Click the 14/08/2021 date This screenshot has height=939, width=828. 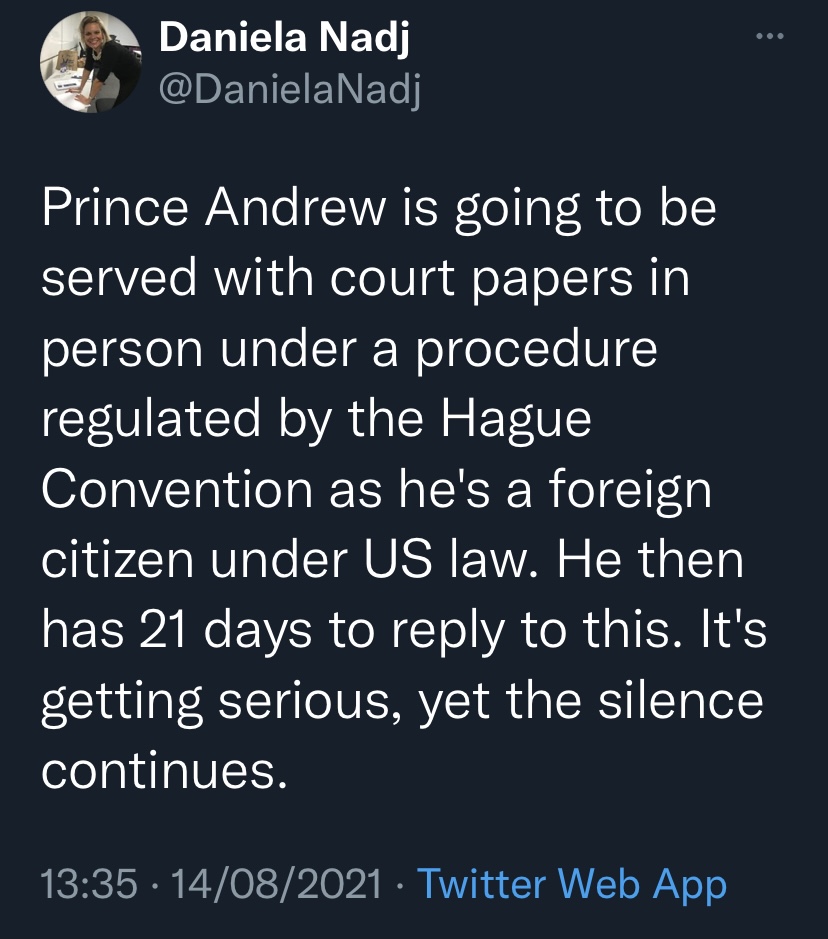coord(277,884)
